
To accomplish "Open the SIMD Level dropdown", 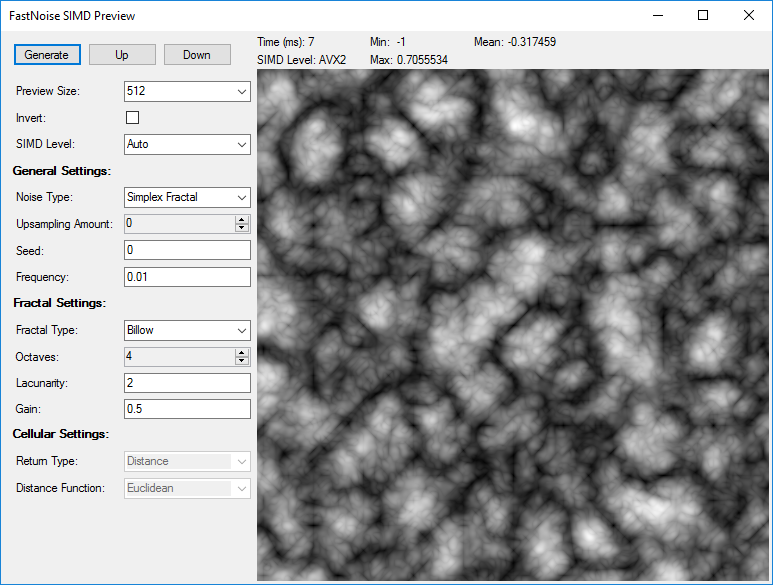I will point(187,144).
